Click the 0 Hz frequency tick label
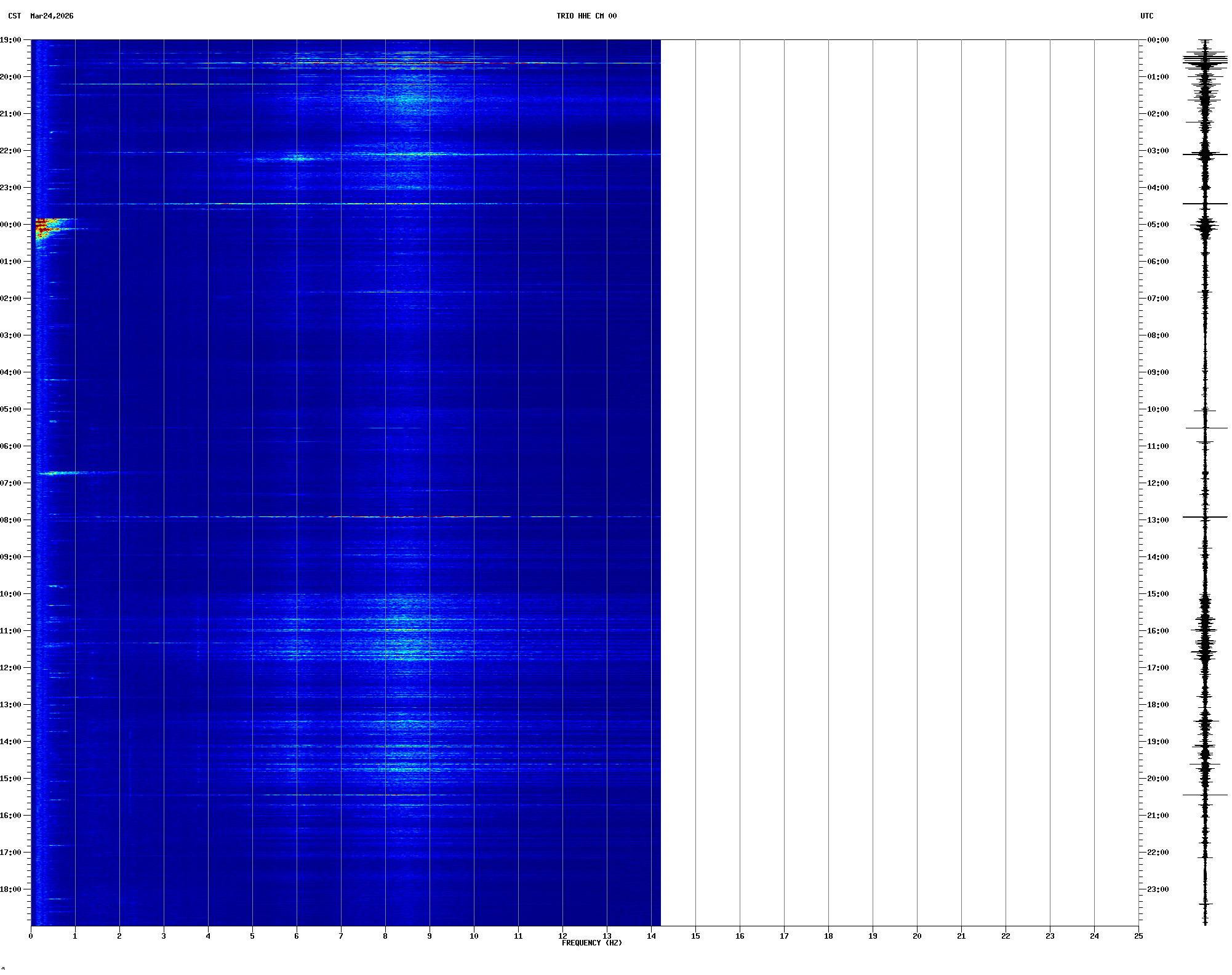The height and width of the screenshot is (975, 1232). (31, 936)
